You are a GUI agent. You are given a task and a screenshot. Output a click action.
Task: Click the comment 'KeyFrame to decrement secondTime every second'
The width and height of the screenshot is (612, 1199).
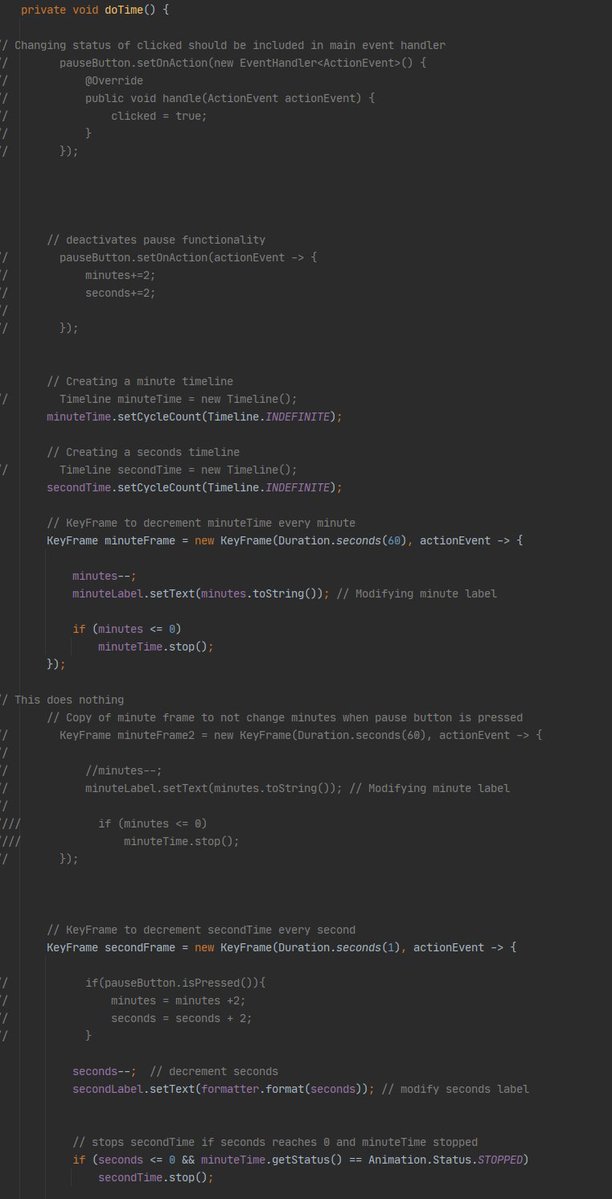click(201, 929)
